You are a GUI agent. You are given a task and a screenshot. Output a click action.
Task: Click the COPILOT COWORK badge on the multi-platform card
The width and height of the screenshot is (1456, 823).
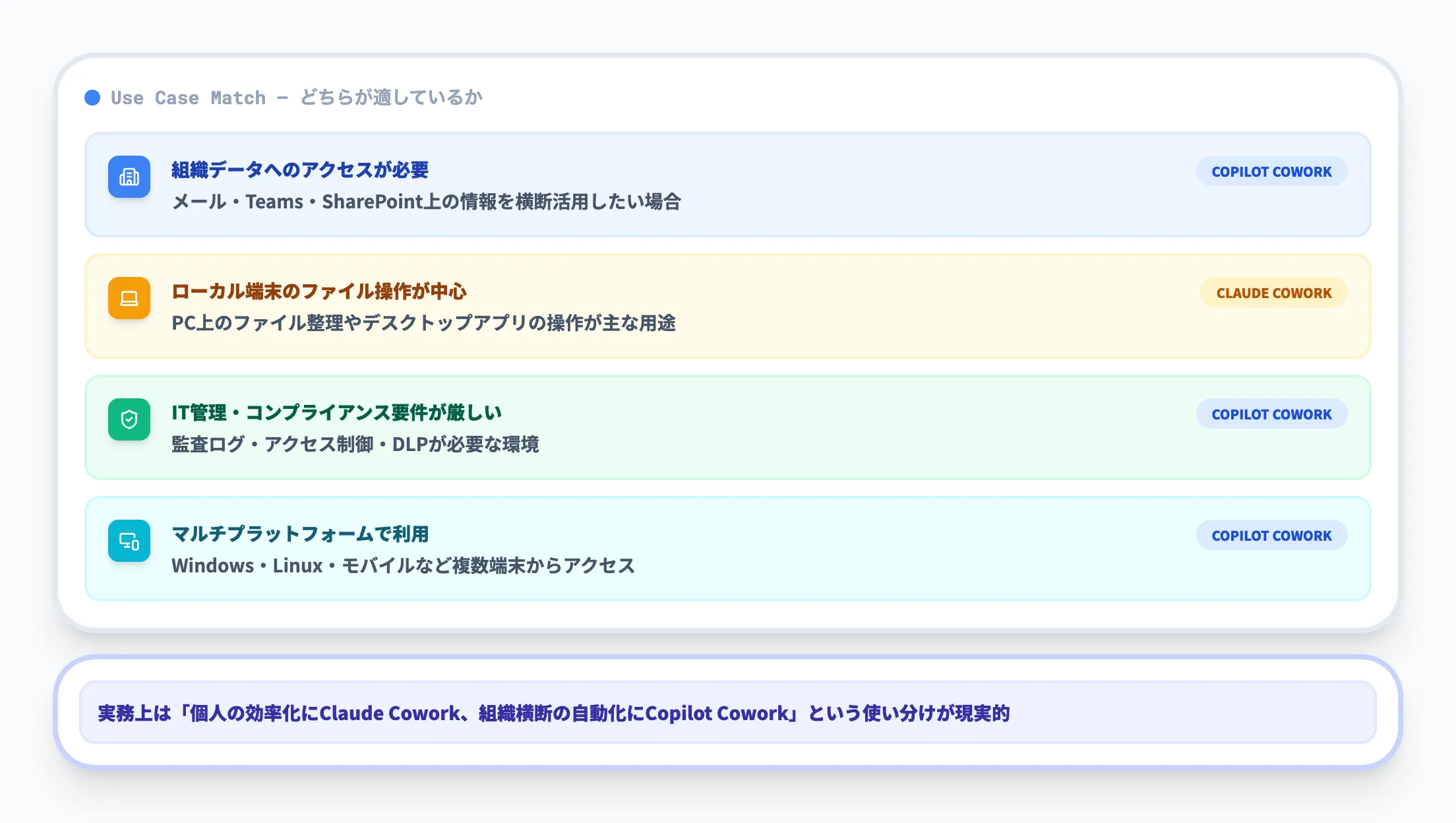[1271, 535]
